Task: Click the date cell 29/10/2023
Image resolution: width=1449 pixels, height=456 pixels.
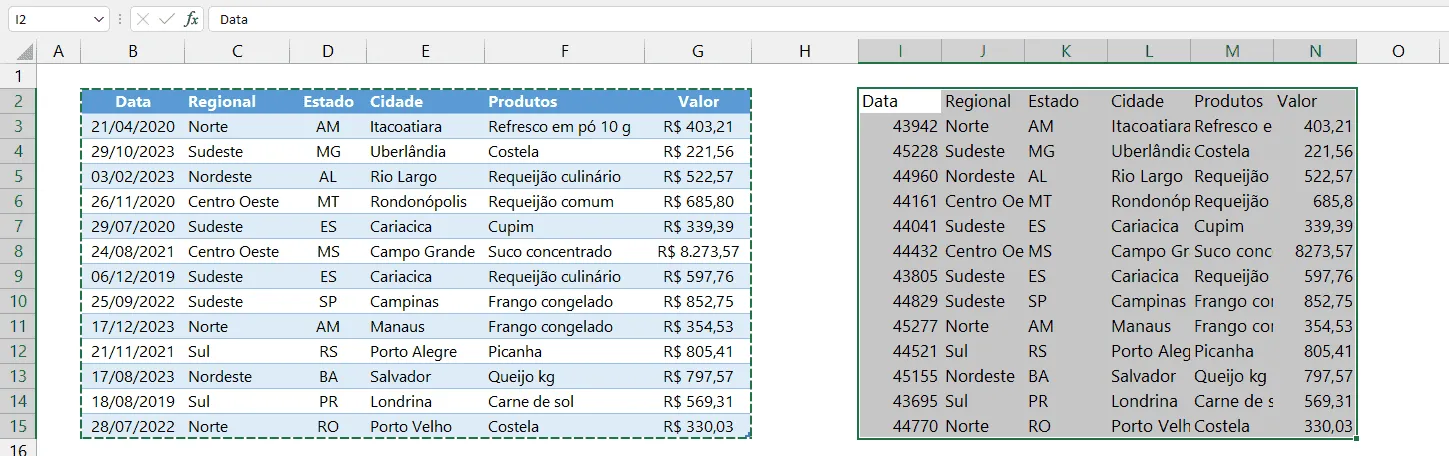Action: coord(133,151)
